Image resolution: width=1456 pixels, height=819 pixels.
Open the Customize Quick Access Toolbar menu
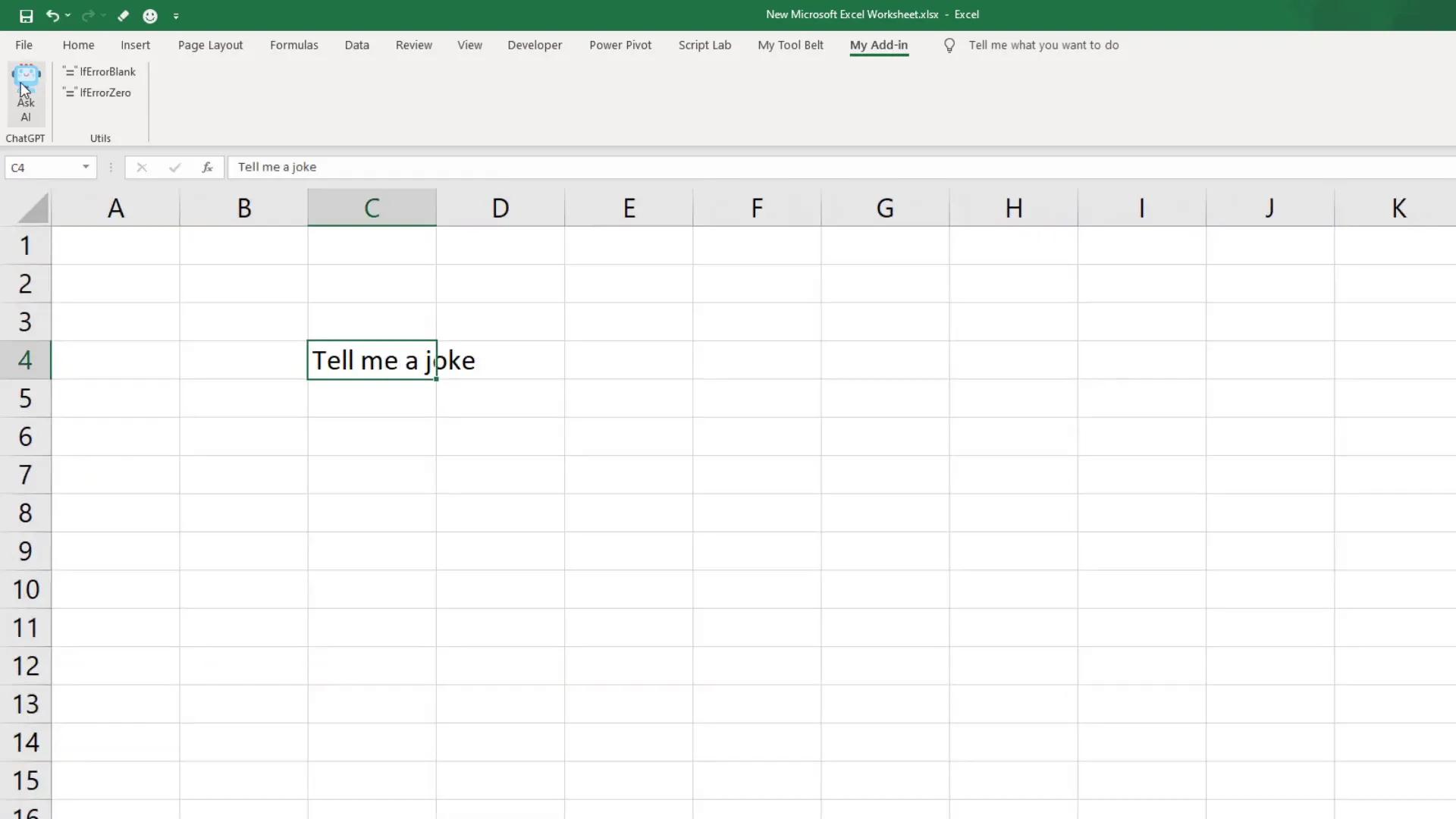[177, 15]
